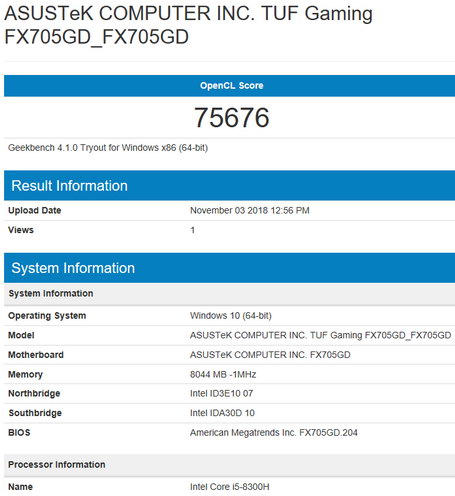This screenshot has height=496, width=455.
Task: Click the Intel IDA30D 10 value
Action: [x=222, y=413]
